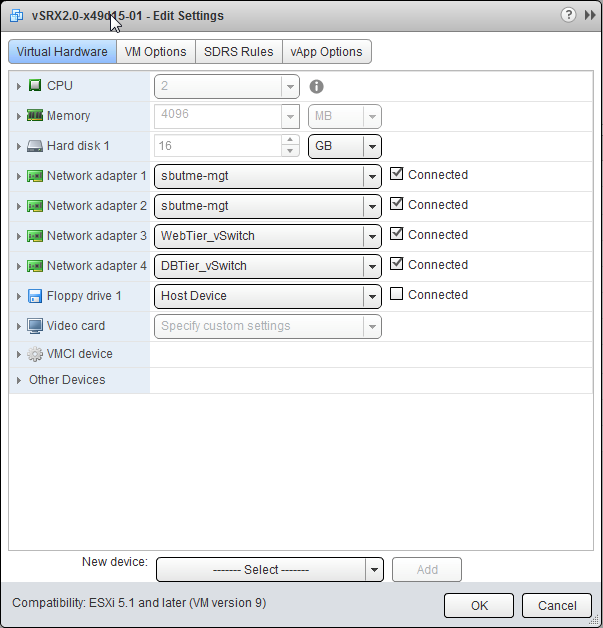Screen dimensions: 603x628
Task: Switch to the VM Options tab
Action: tap(155, 52)
